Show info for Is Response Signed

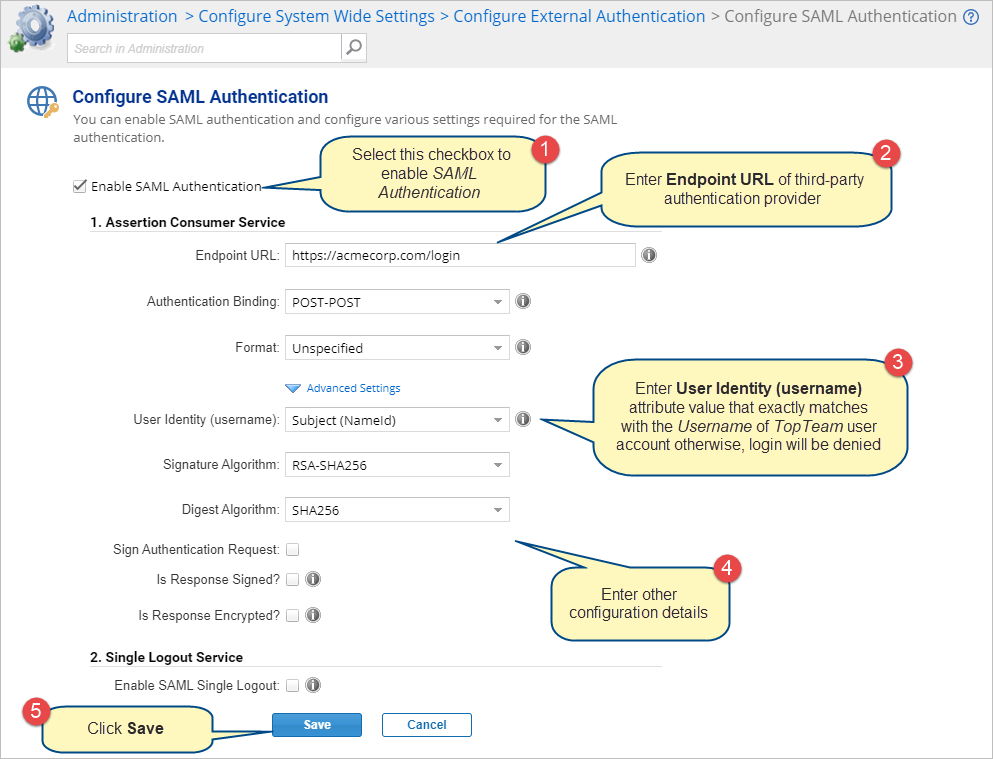click(x=313, y=579)
